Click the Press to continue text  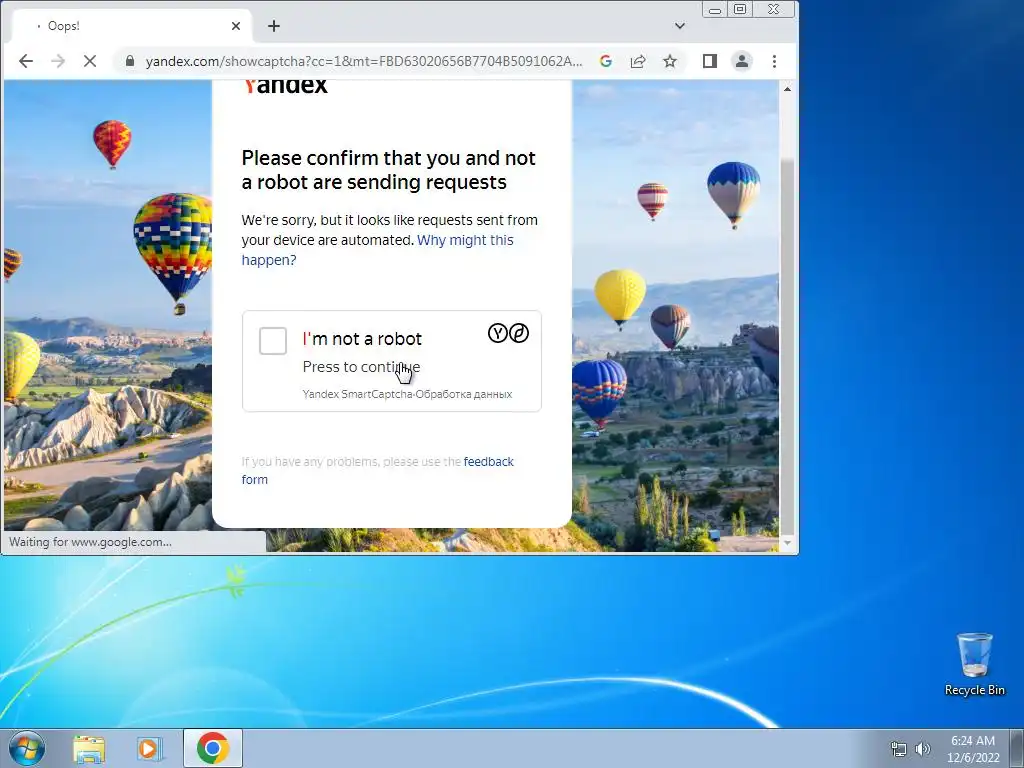coord(361,367)
